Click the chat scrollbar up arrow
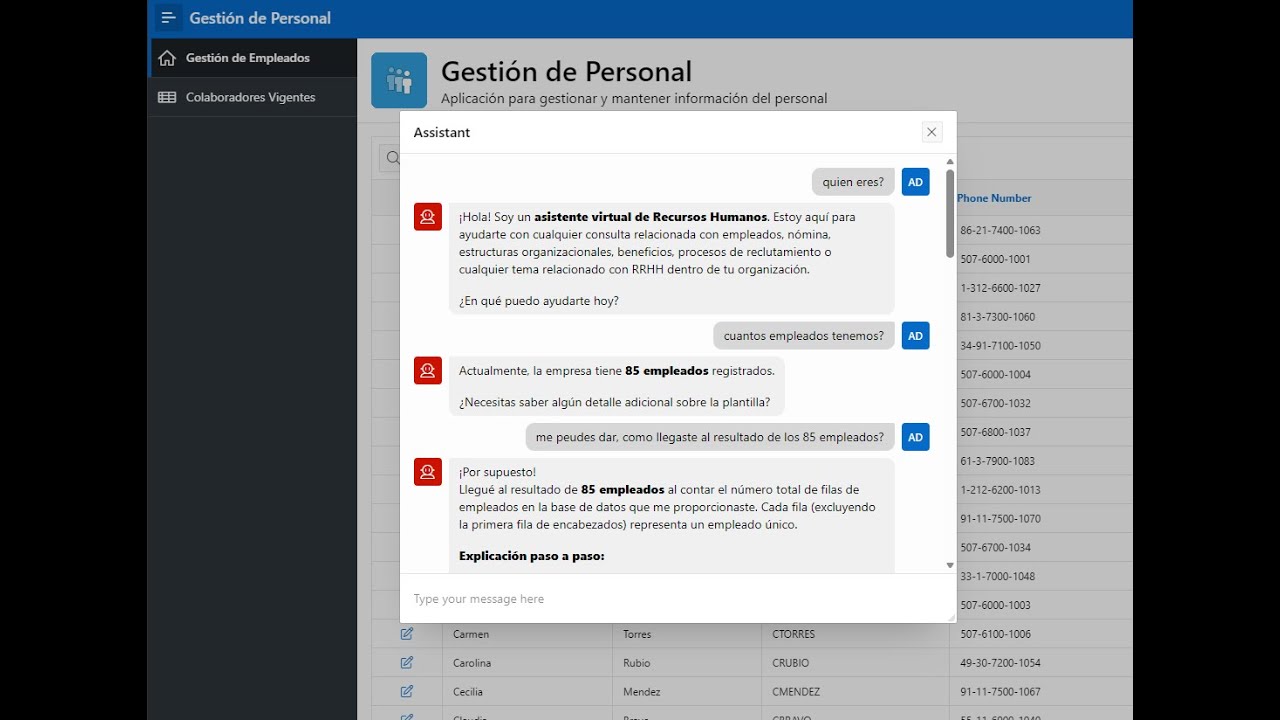This screenshot has width=1280, height=720. (950, 161)
